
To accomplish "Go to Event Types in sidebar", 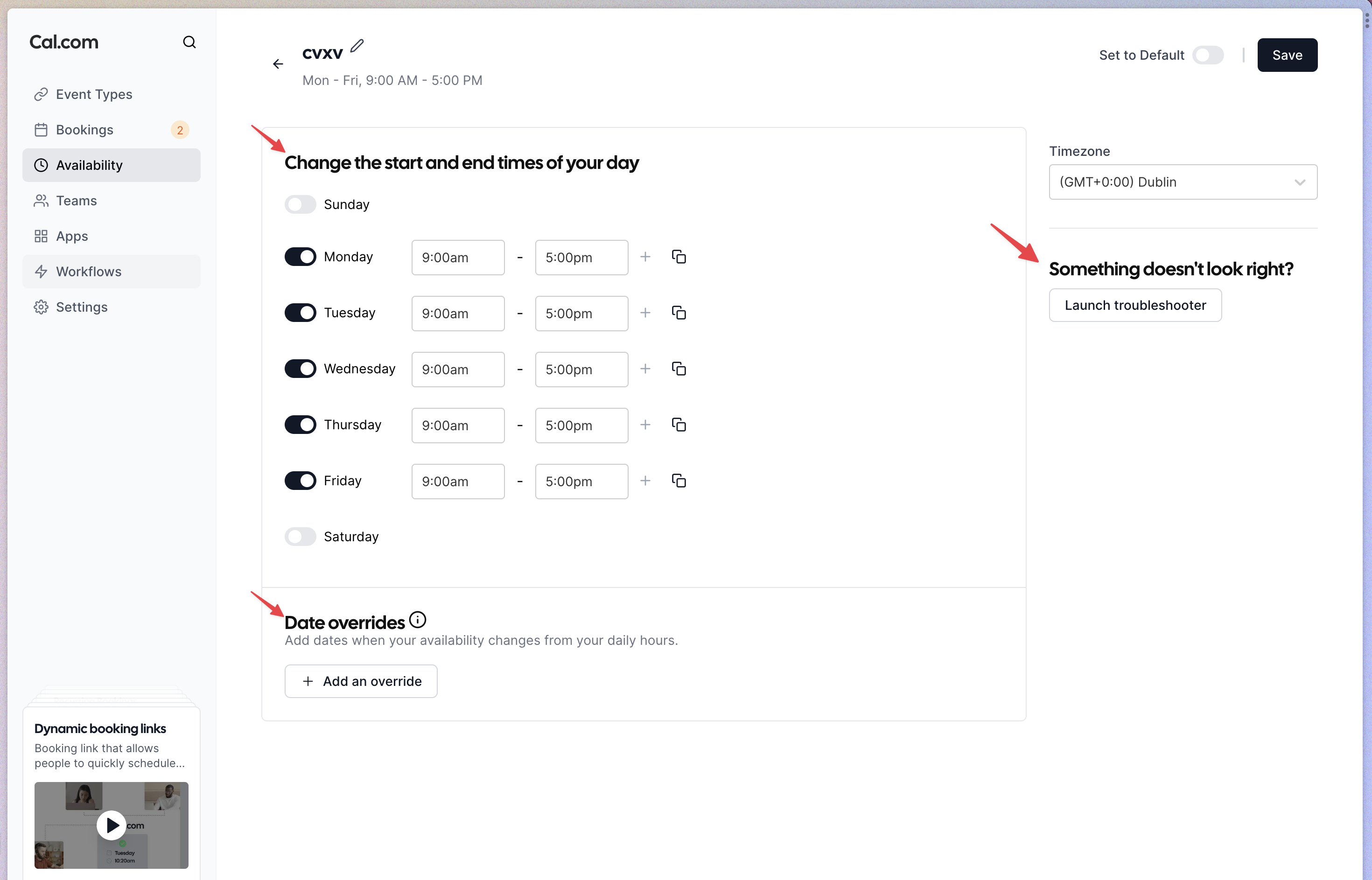I will (x=94, y=94).
